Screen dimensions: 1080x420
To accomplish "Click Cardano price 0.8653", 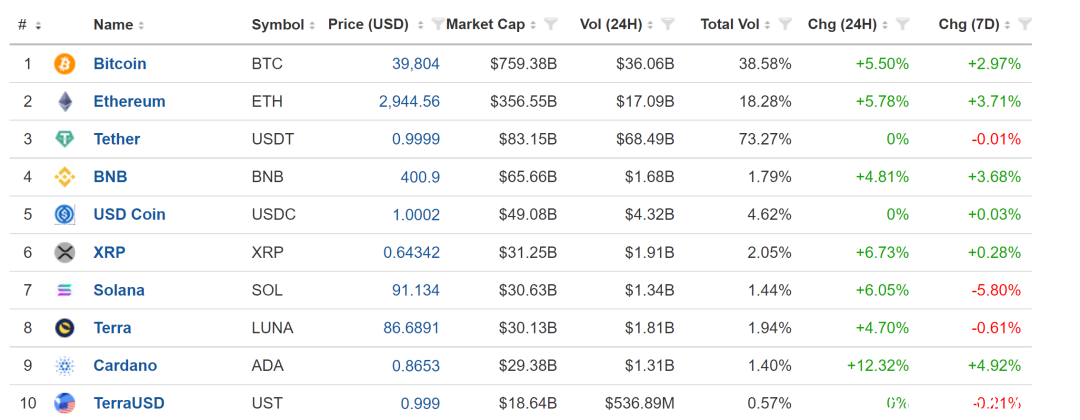I will 416,366.
